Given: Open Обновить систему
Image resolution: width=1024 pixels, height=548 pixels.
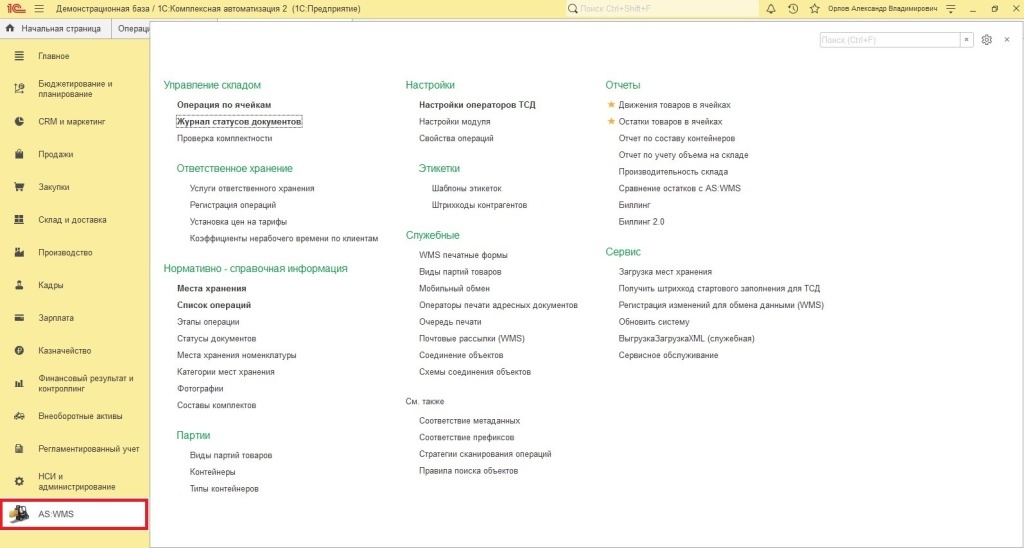Looking at the screenshot, I should tap(654, 321).
